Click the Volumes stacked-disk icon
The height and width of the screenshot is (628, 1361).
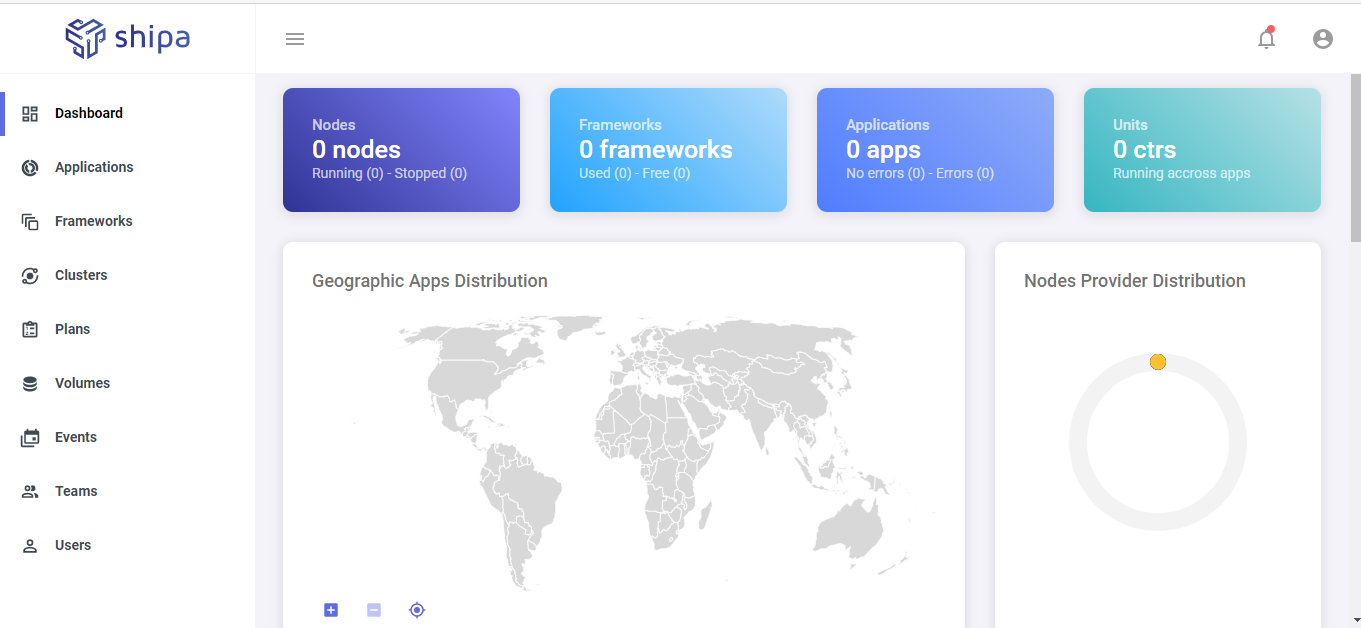tap(30, 383)
